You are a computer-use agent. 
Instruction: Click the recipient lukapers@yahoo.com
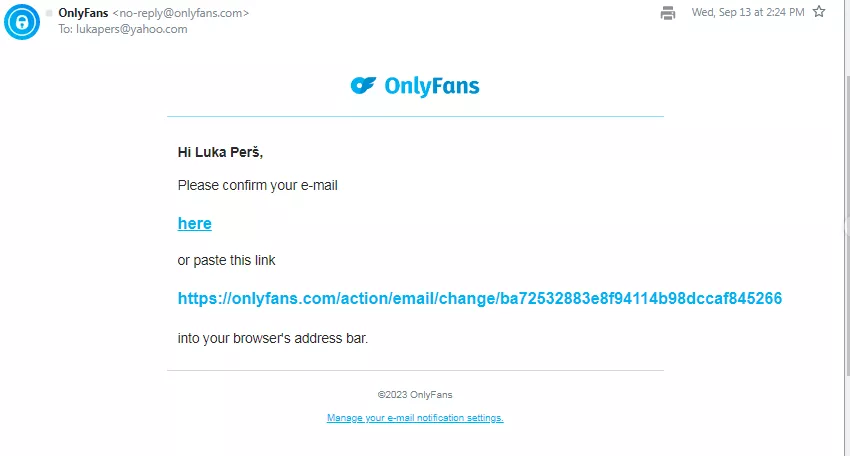pyautogui.click(x=132, y=29)
